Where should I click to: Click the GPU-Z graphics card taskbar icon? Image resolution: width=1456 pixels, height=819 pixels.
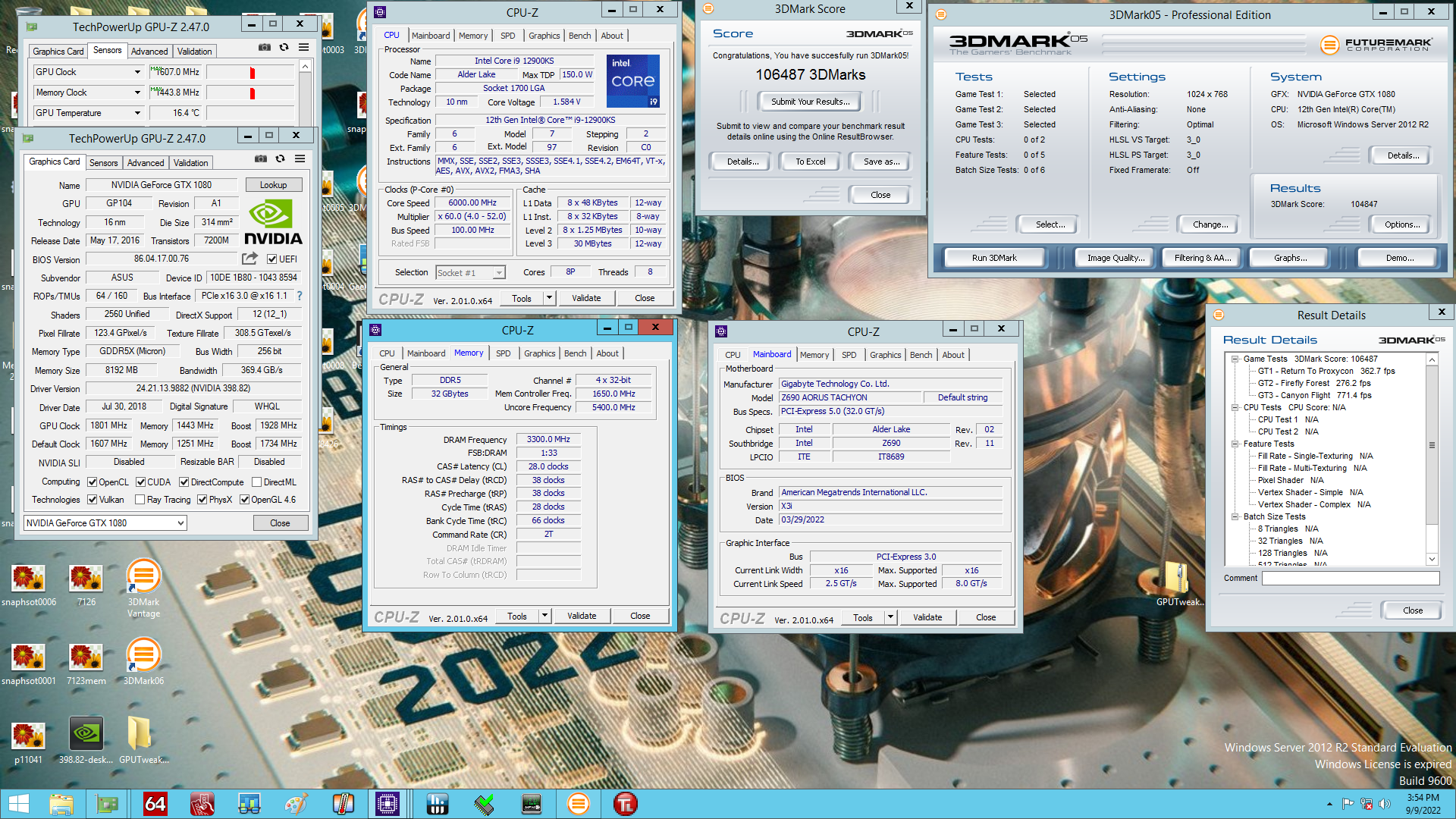(x=108, y=804)
